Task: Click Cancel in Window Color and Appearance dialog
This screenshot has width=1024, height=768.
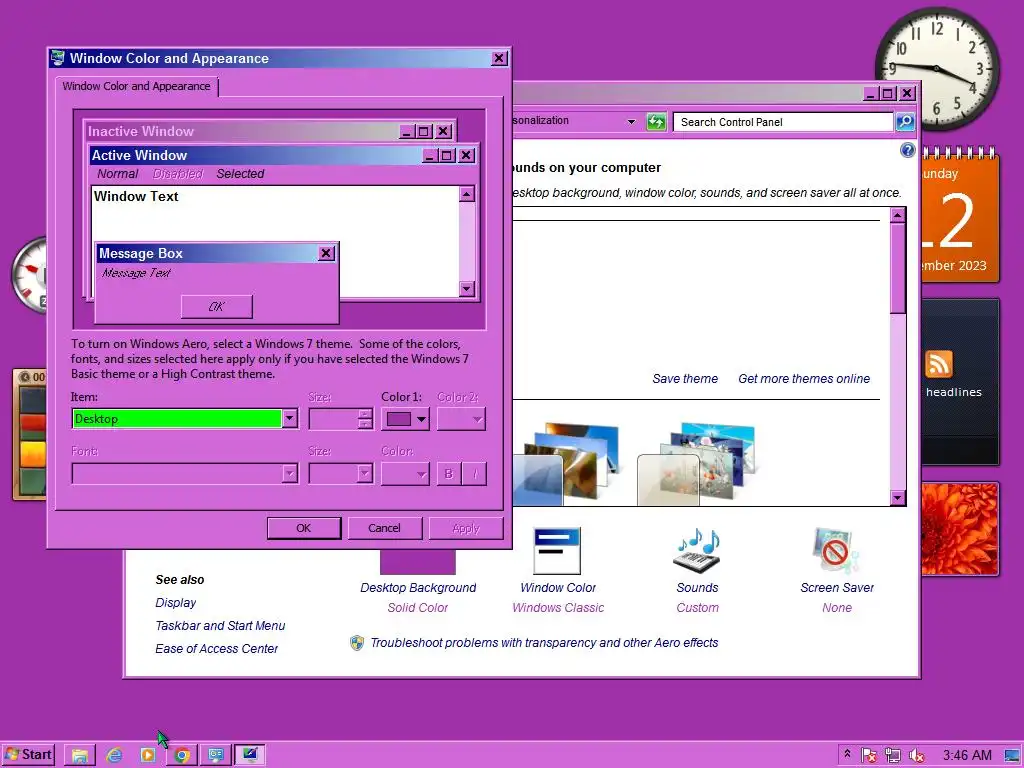Action: (384, 528)
